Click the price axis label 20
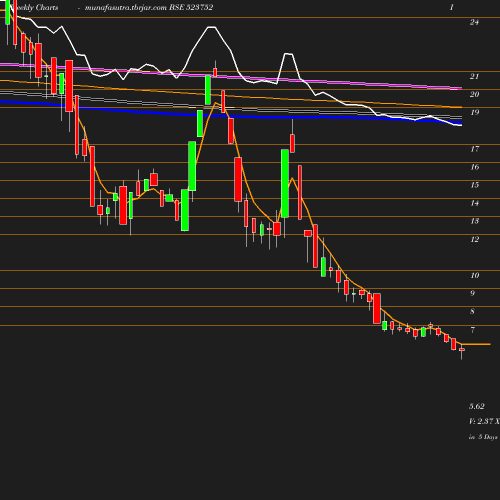Viewport: 500px width, 500px height. pyautogui.click(x=474, y=94)
